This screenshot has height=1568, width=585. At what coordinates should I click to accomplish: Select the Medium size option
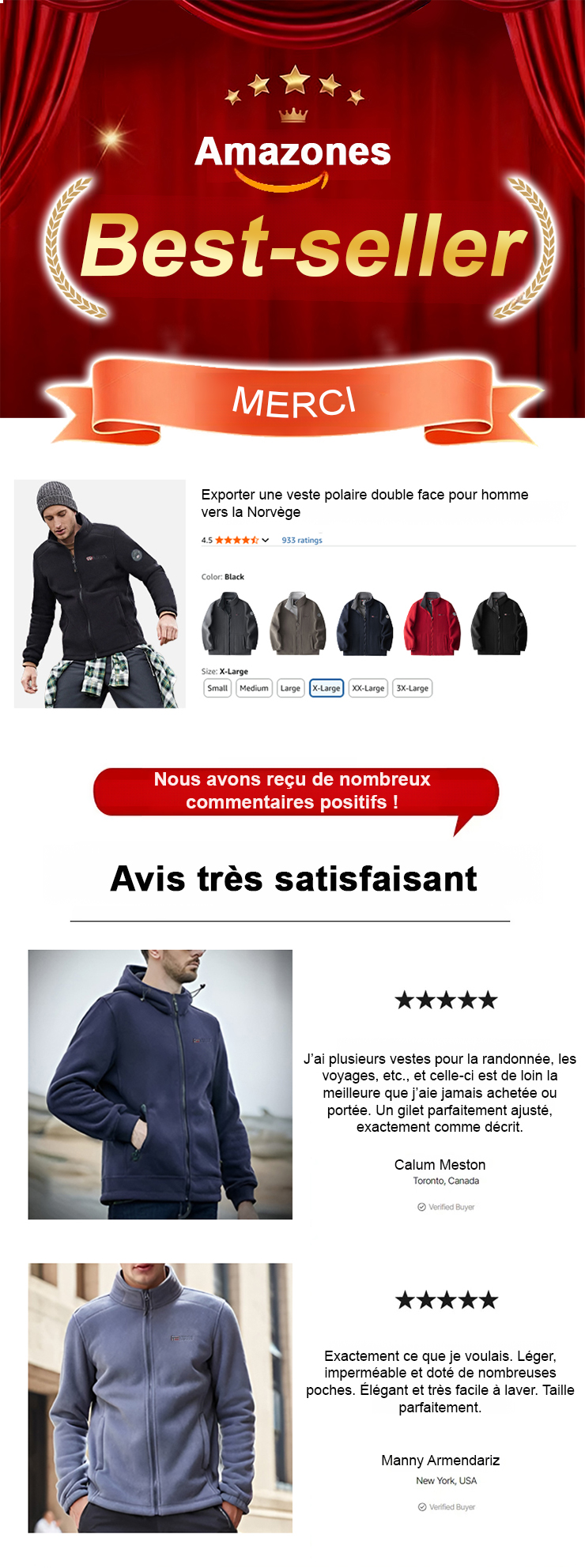pyautogui.click(x=254, y=688)
